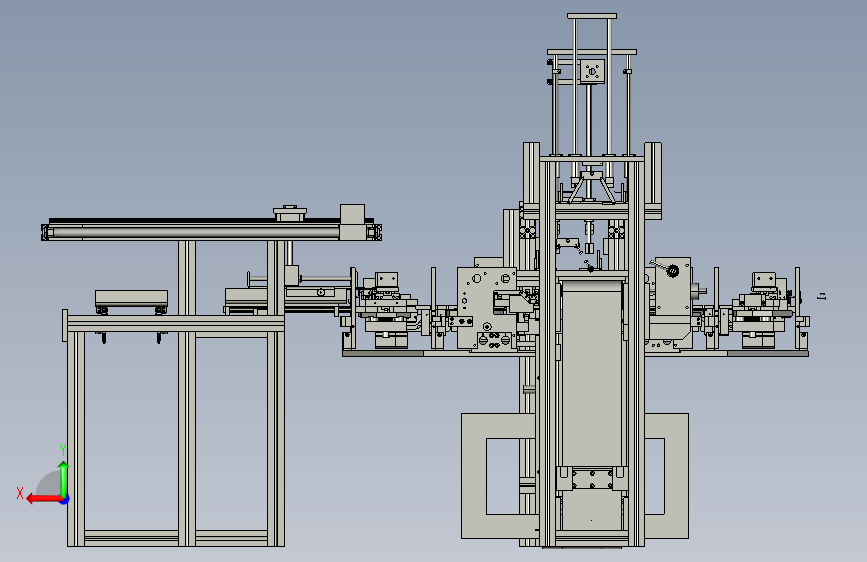Click the red "X" axis label
Image resolution: width=867 pixels, height=562 pixels.
tap(20, 493)
